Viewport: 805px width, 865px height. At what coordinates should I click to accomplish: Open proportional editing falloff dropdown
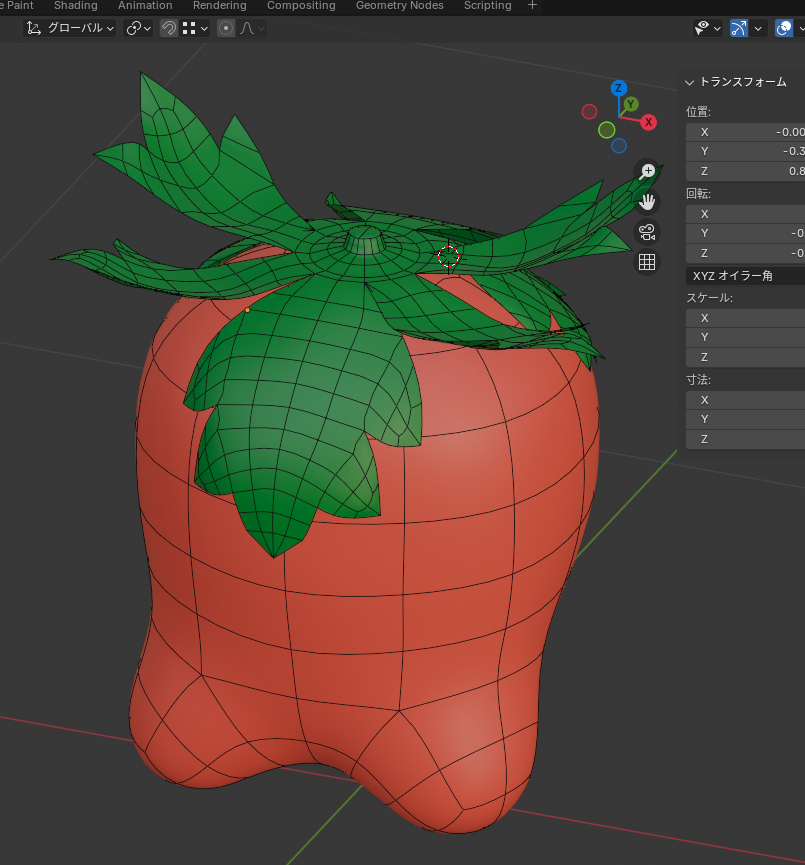pos(252,28)
